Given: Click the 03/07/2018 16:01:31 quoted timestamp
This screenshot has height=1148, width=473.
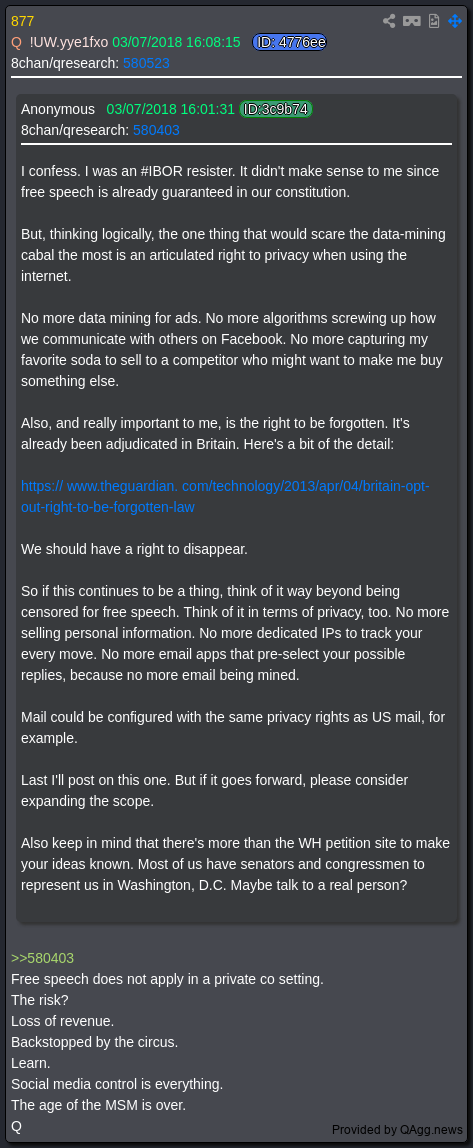Looking at the screenshot, I should [x=171, y=109].
